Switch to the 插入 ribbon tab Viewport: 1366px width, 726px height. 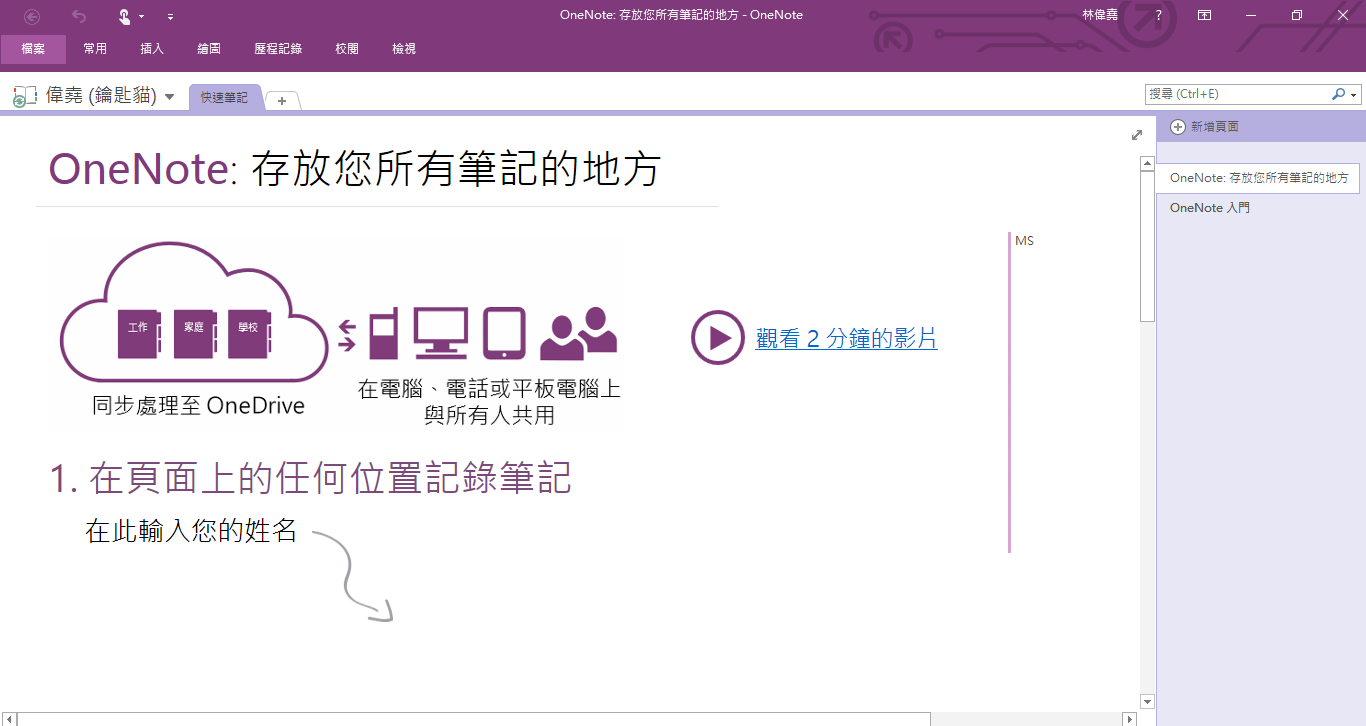pyautogui.click(x=152, y=49)
